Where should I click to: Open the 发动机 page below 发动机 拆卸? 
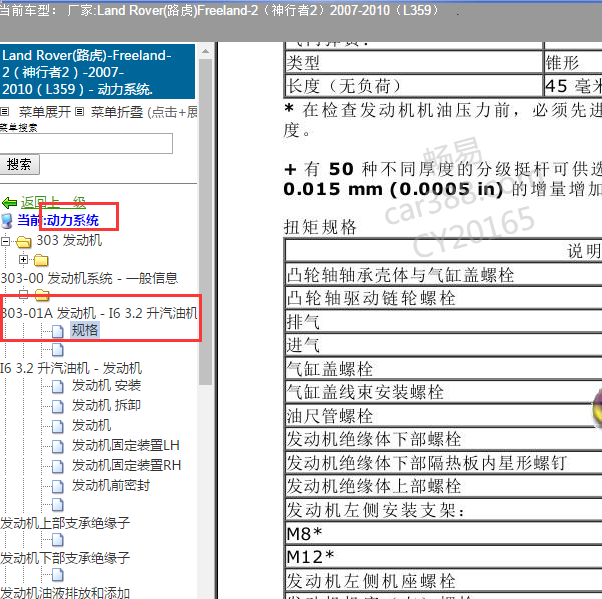(x=91, y=425)
